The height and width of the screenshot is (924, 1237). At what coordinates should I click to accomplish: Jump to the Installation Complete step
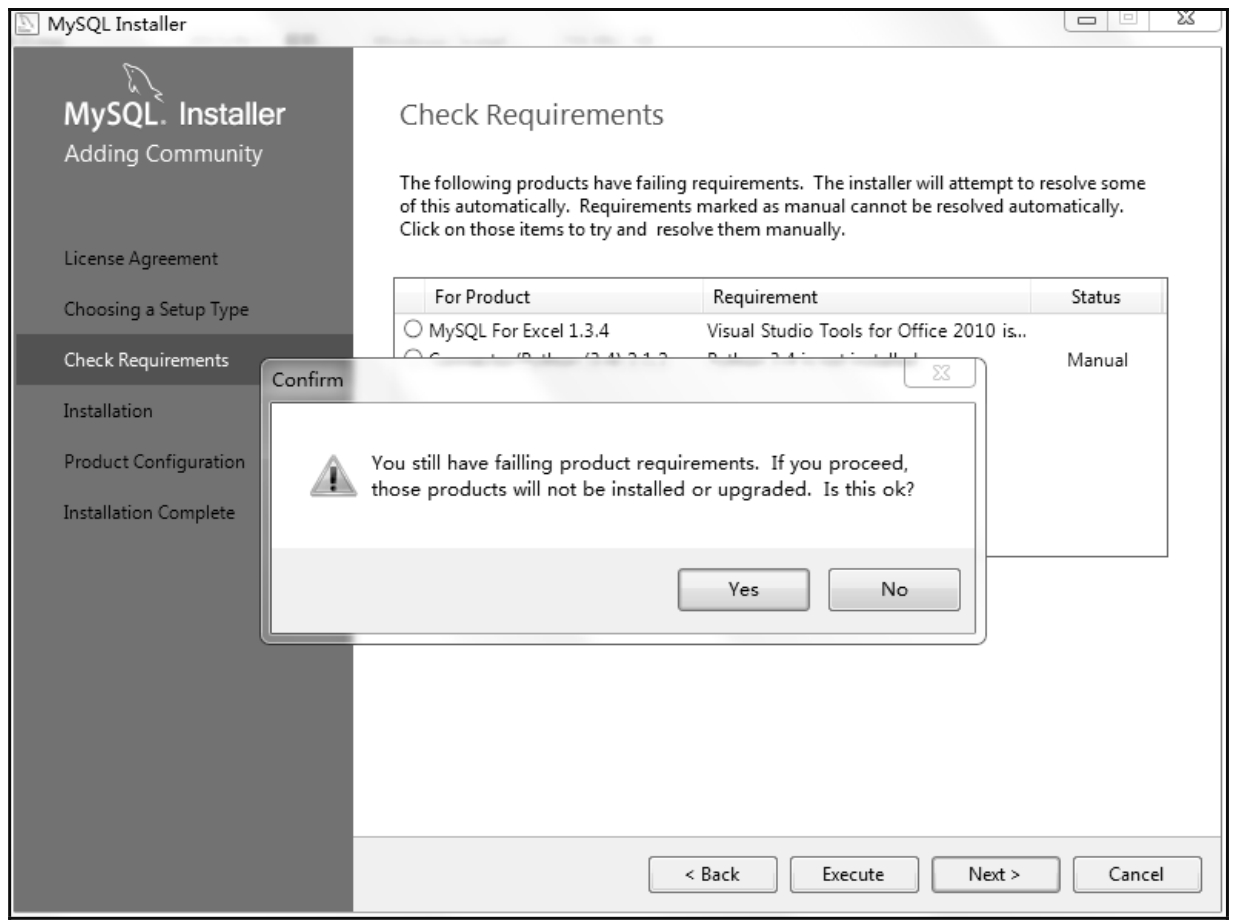(x=149, y=513)
